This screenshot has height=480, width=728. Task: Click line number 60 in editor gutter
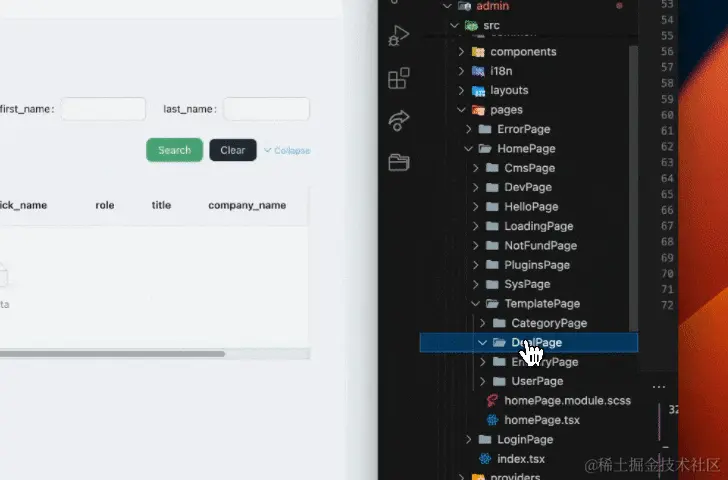(x=667, y=115)
